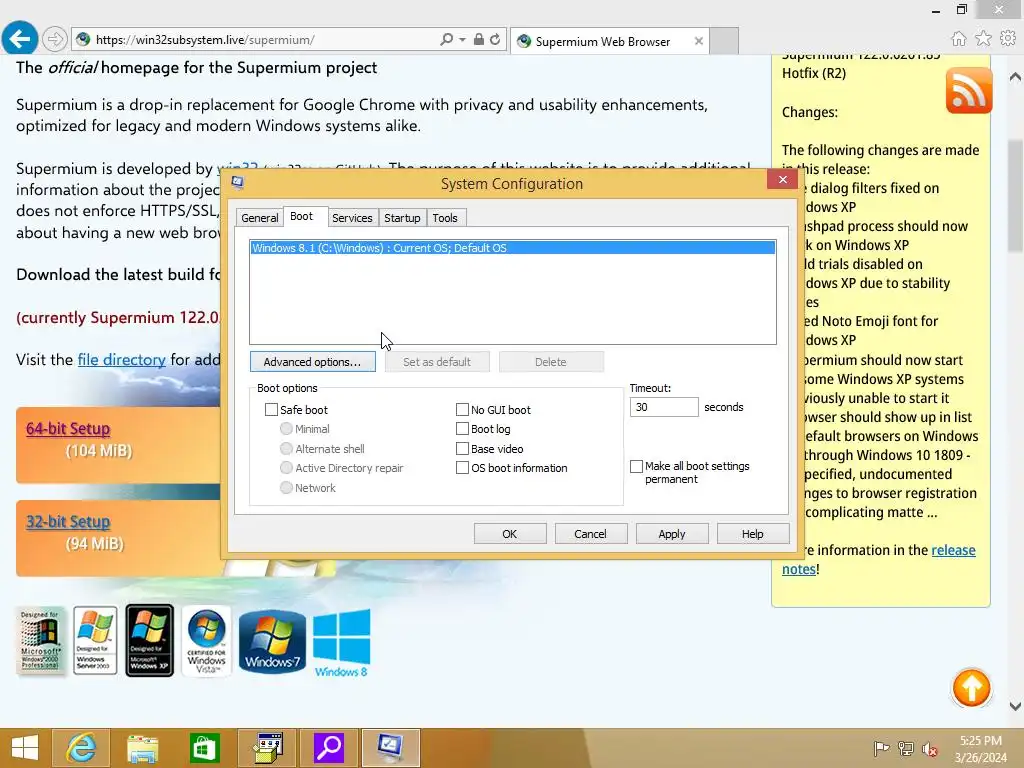Enable the Safe boot checkbox
Screen dimensions: 1024x768
coord(272,409)
